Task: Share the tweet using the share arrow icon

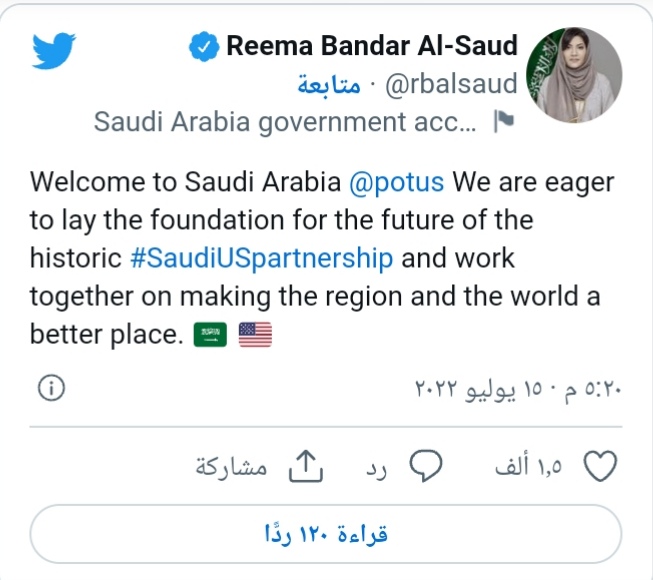Action: (x=303, y=465)
